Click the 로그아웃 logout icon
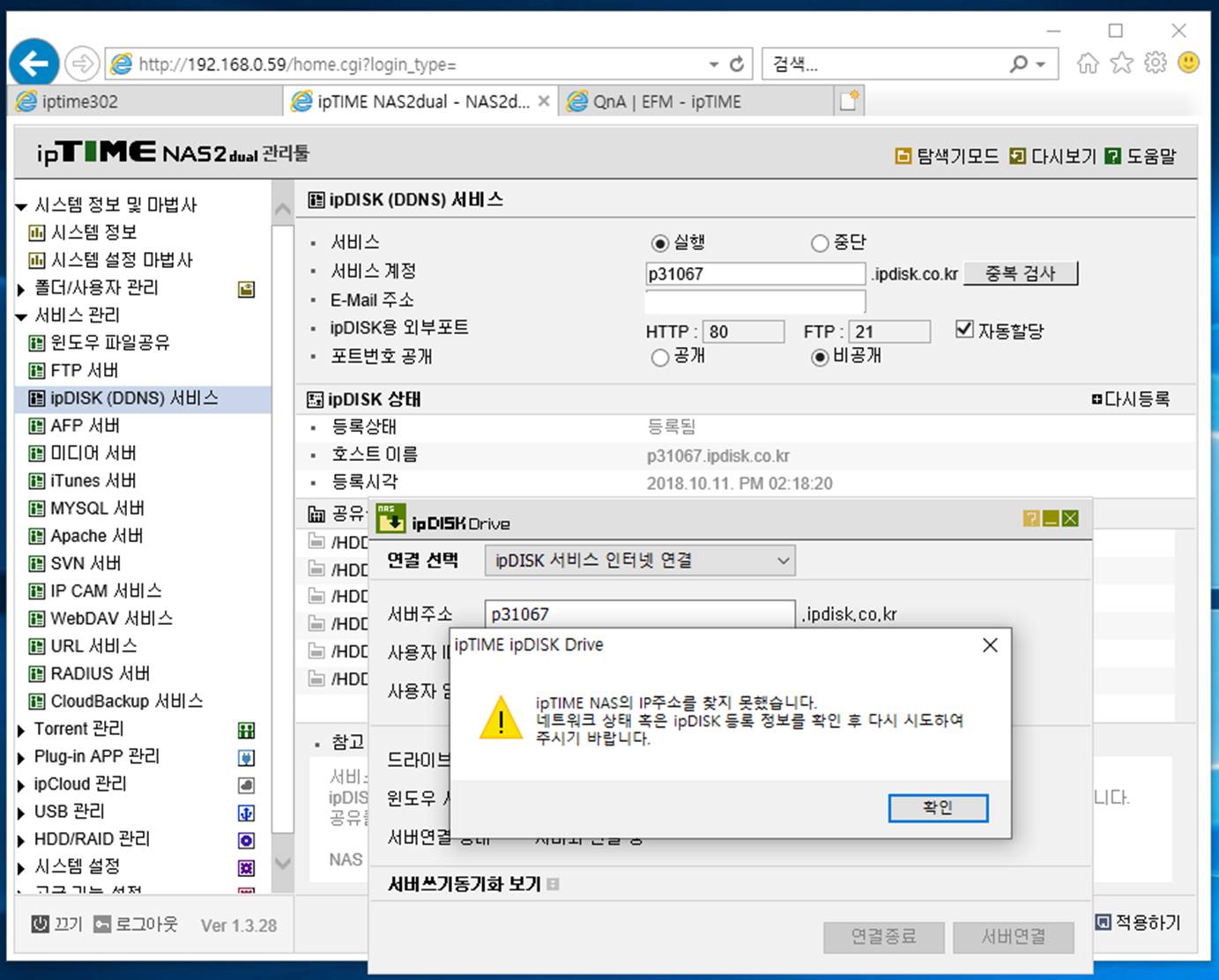The image size is (1219, 980). tap(102, 924)
